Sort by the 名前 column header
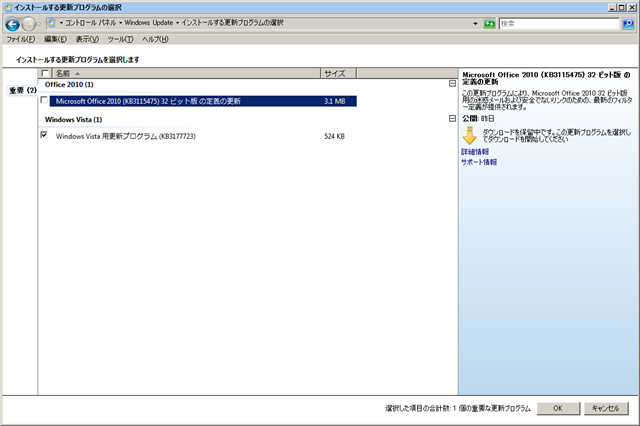 pos(187,73)
